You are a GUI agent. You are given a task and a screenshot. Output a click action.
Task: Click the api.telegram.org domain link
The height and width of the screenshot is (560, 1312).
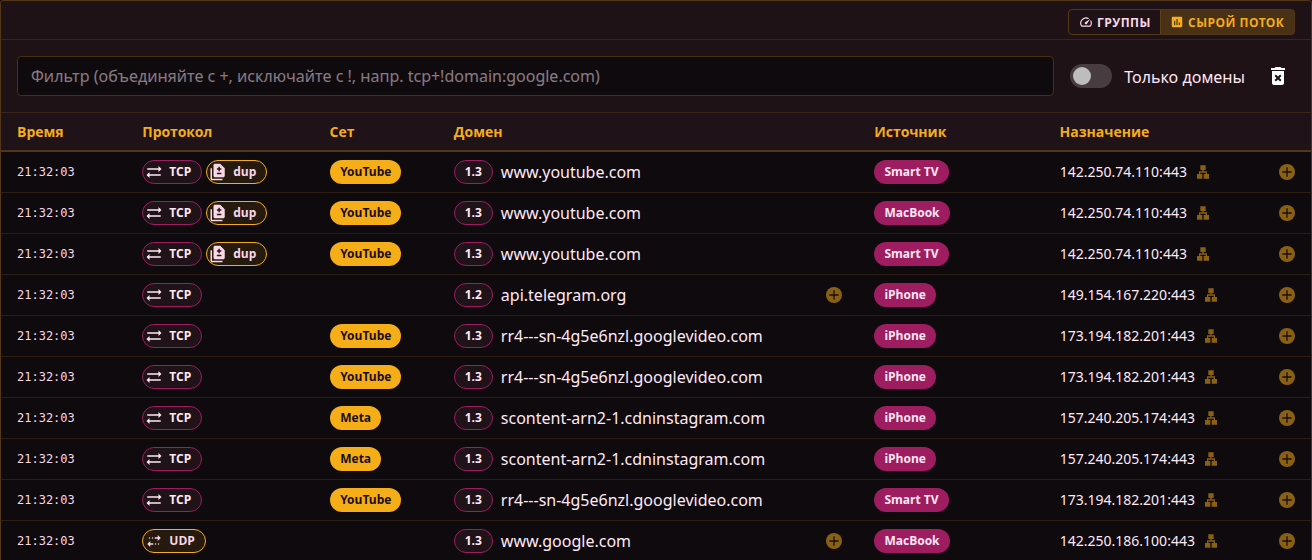coord(563,296)
